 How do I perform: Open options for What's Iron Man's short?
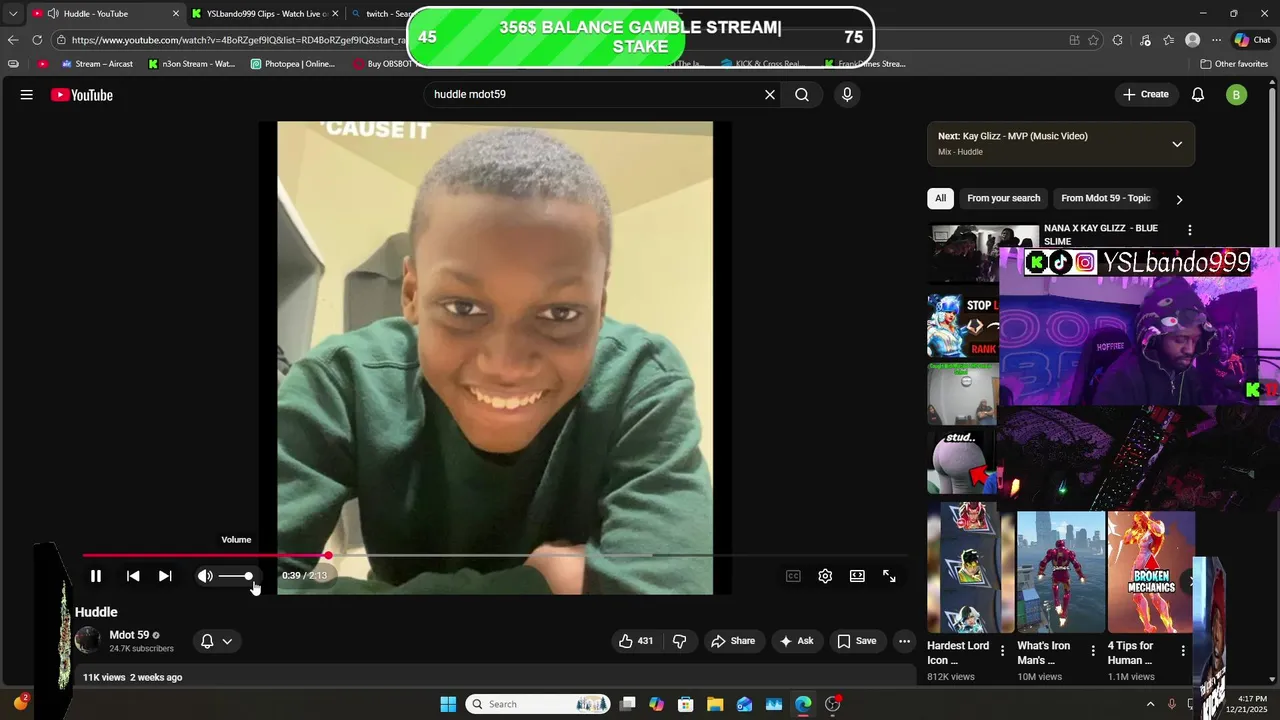[1093, 651]
